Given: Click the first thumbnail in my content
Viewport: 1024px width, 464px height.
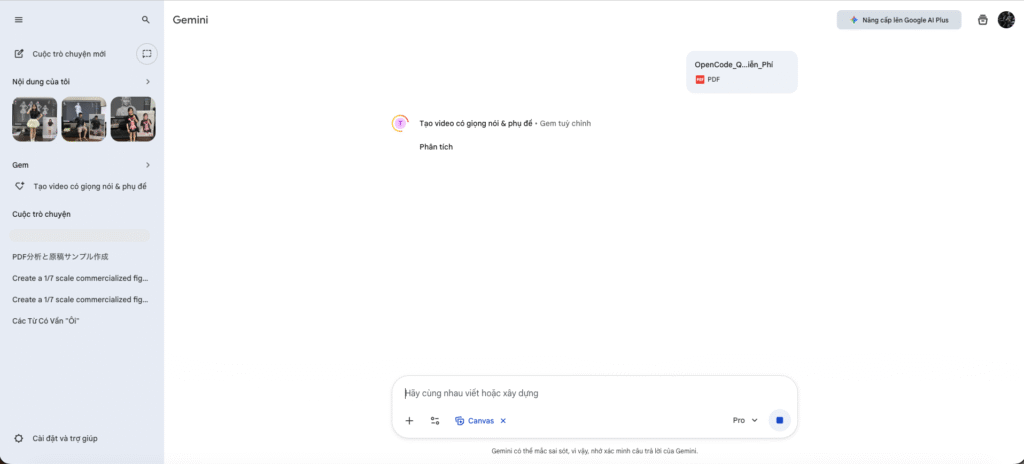Looking at the screenshot, I should 34,119.
